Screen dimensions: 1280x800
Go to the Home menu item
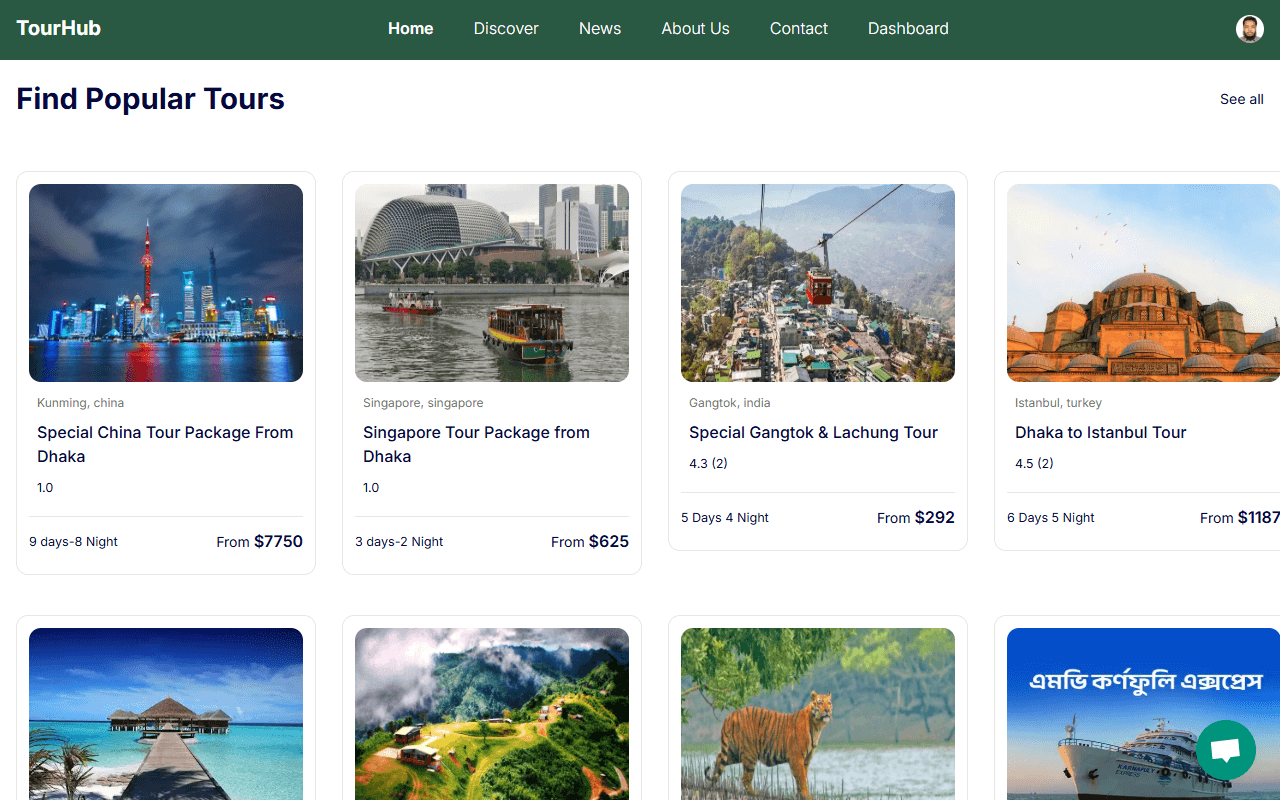coord(410,29)
